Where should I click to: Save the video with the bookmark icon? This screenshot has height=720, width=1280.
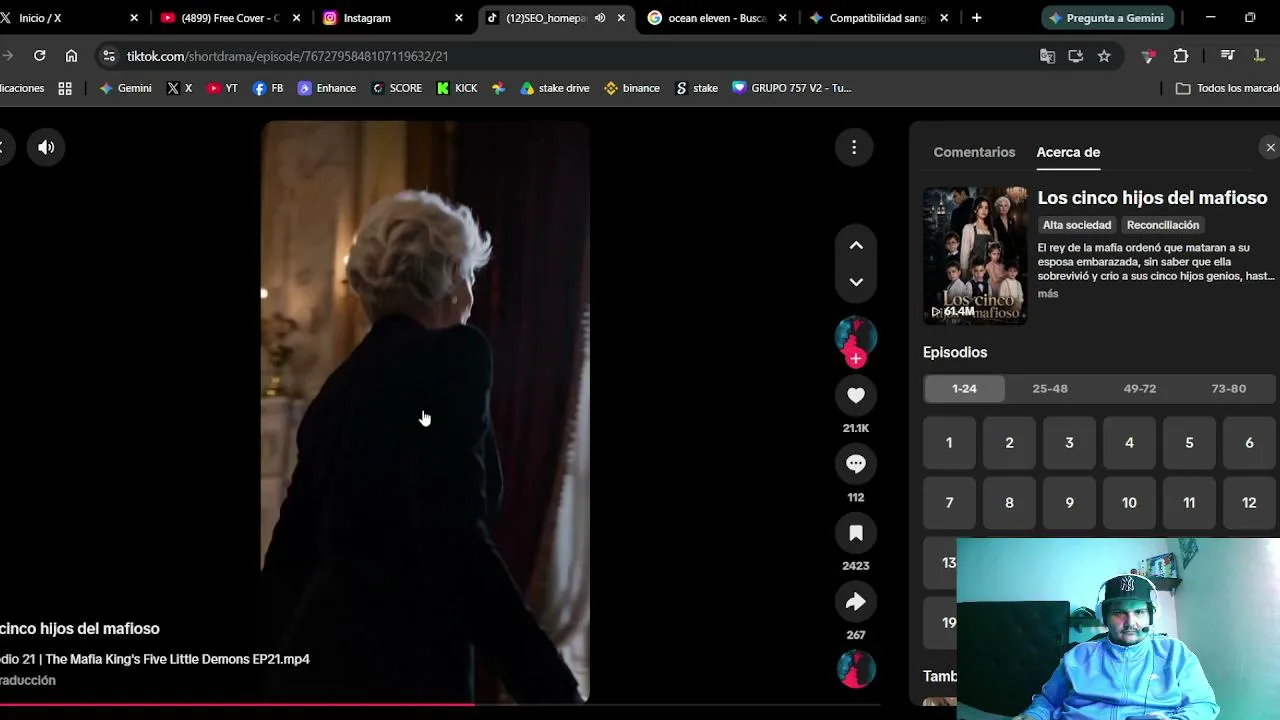click(856, 533)
